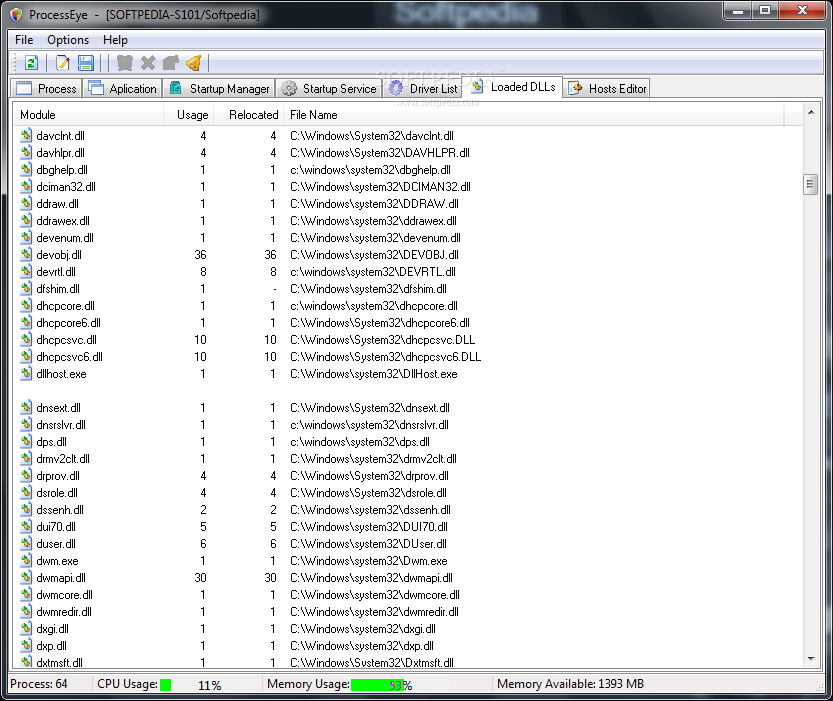Viewport: 833px width, 701px height.
Task: Click the green Memory Usage progress bar
Action: point(377,685)
